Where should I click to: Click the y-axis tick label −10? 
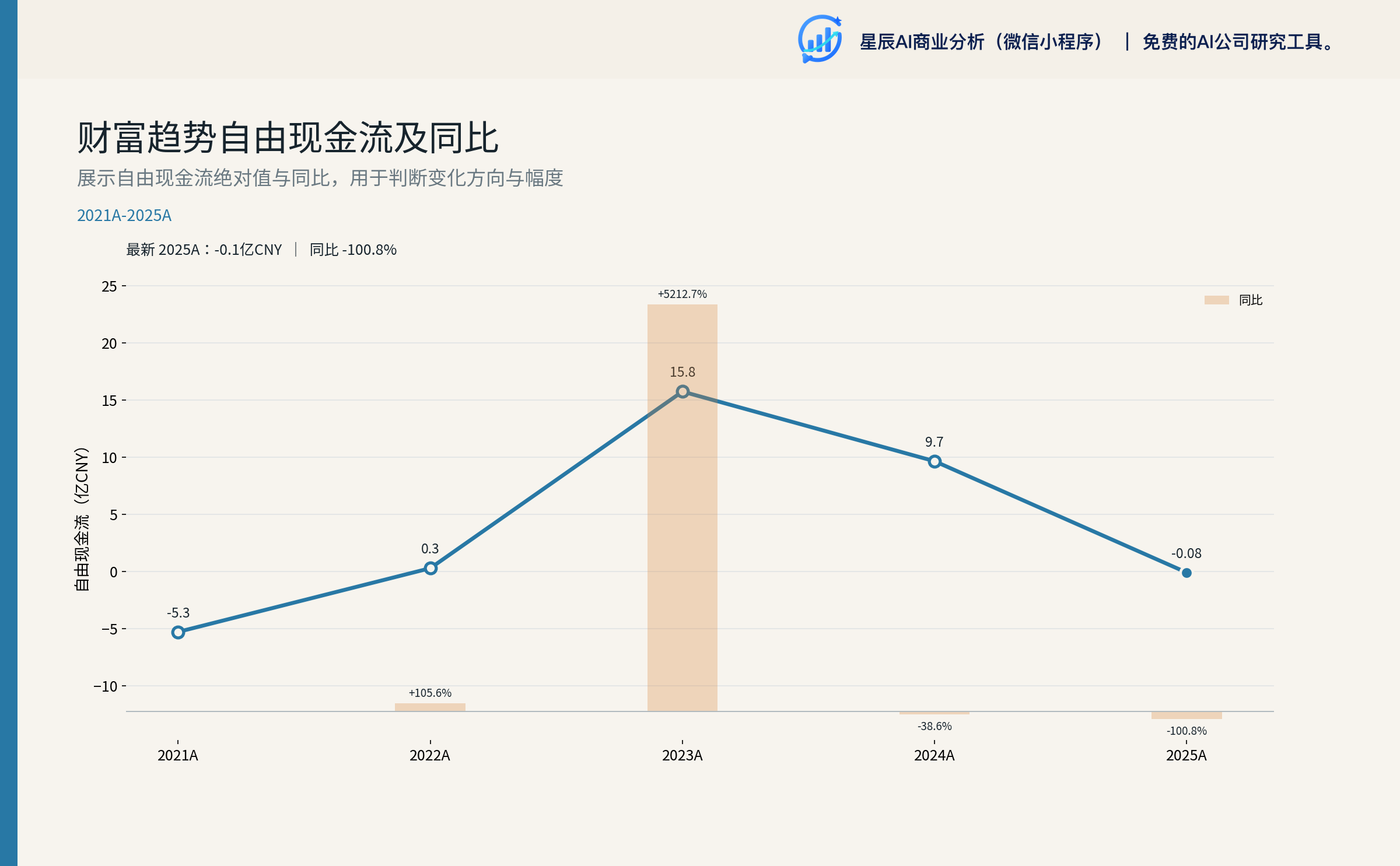pyautogui.click(x=106, y=686)
